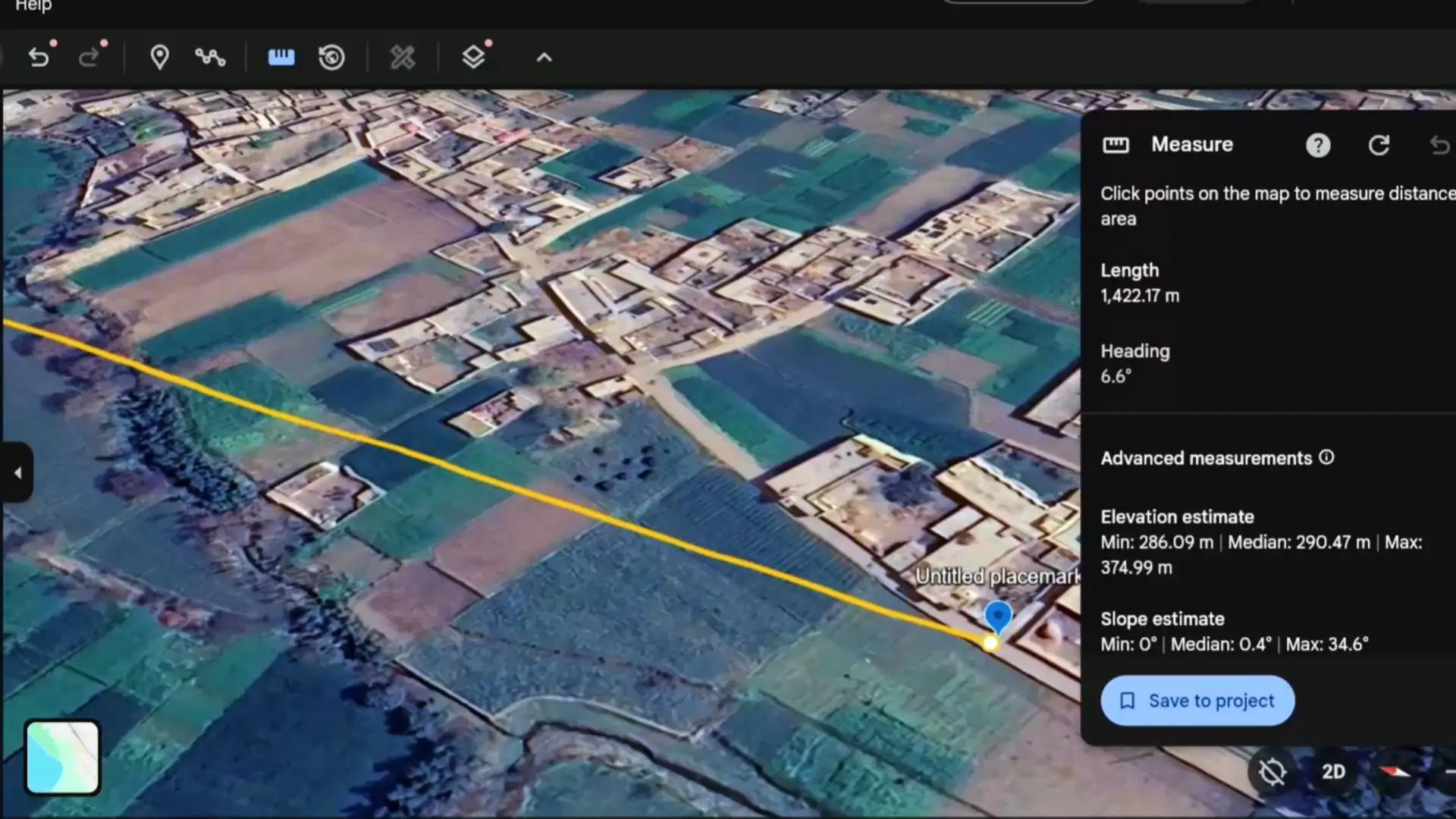Undo last measure point in panel
The image size is (1456, 819).
(x=1439, y=146)
